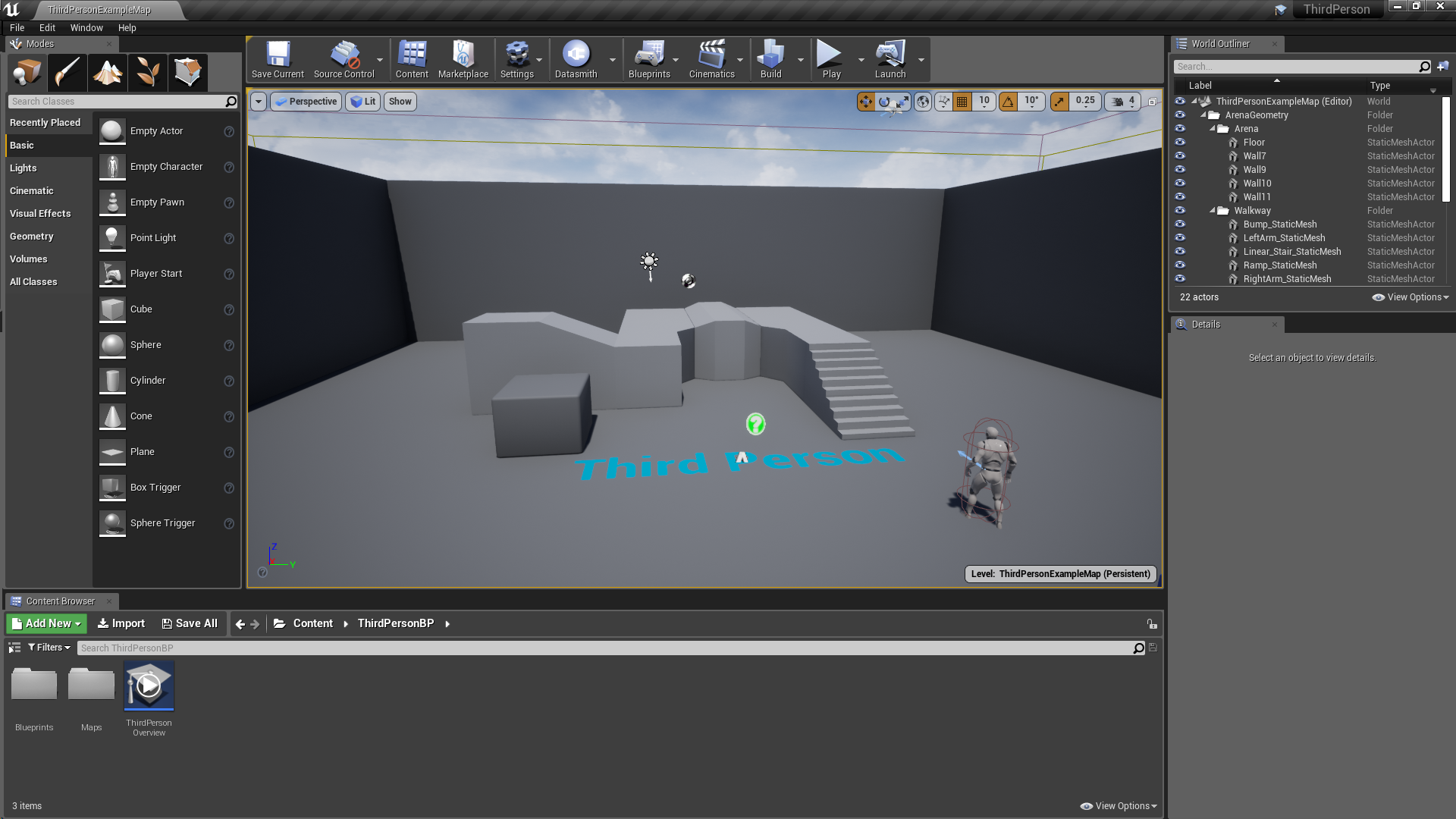
Task: Switch to the Lights mode category
Action: pyautogui.click(x=24, y=168)
